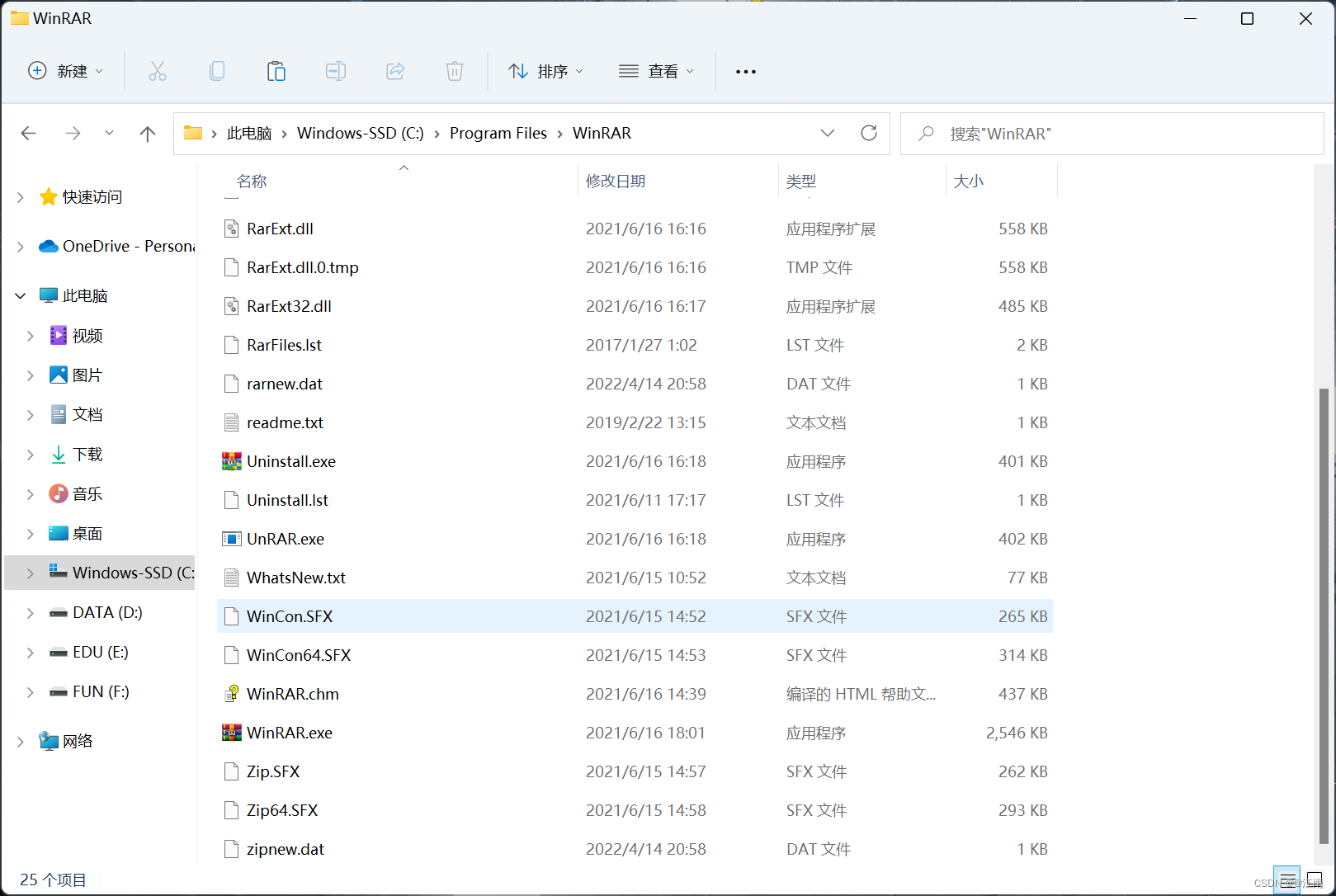Image resolution: width=1336 pixels, height=896 pixels.
Task: Click Program Files breadcrumb segment
Action: [498, 133]
